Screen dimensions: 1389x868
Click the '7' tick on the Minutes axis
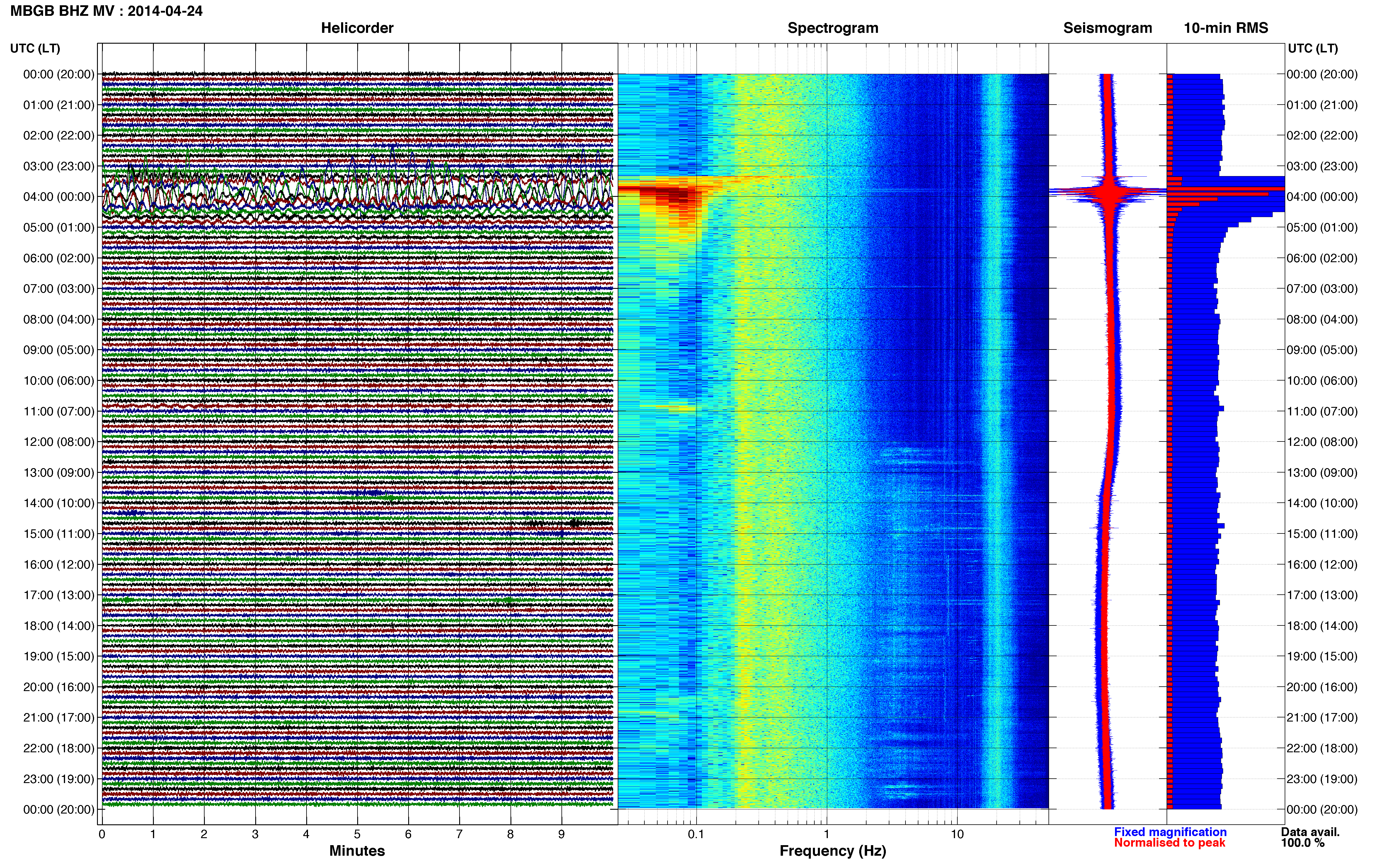[x=459, y=834]
